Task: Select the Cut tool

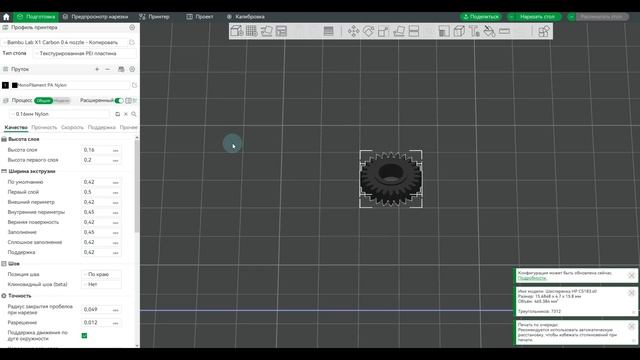Action: click(x=414, y=31)
